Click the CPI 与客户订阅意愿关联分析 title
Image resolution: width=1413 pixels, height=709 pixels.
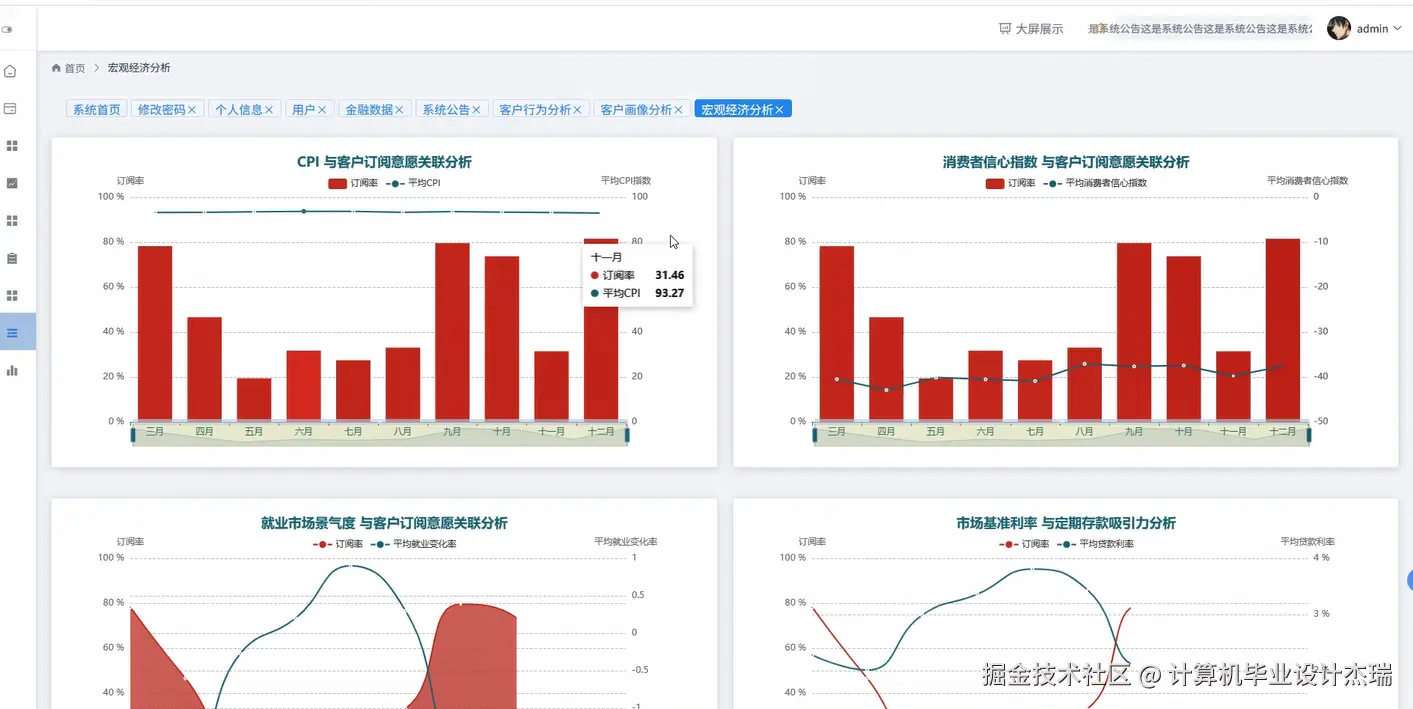[x=384, y=162]
